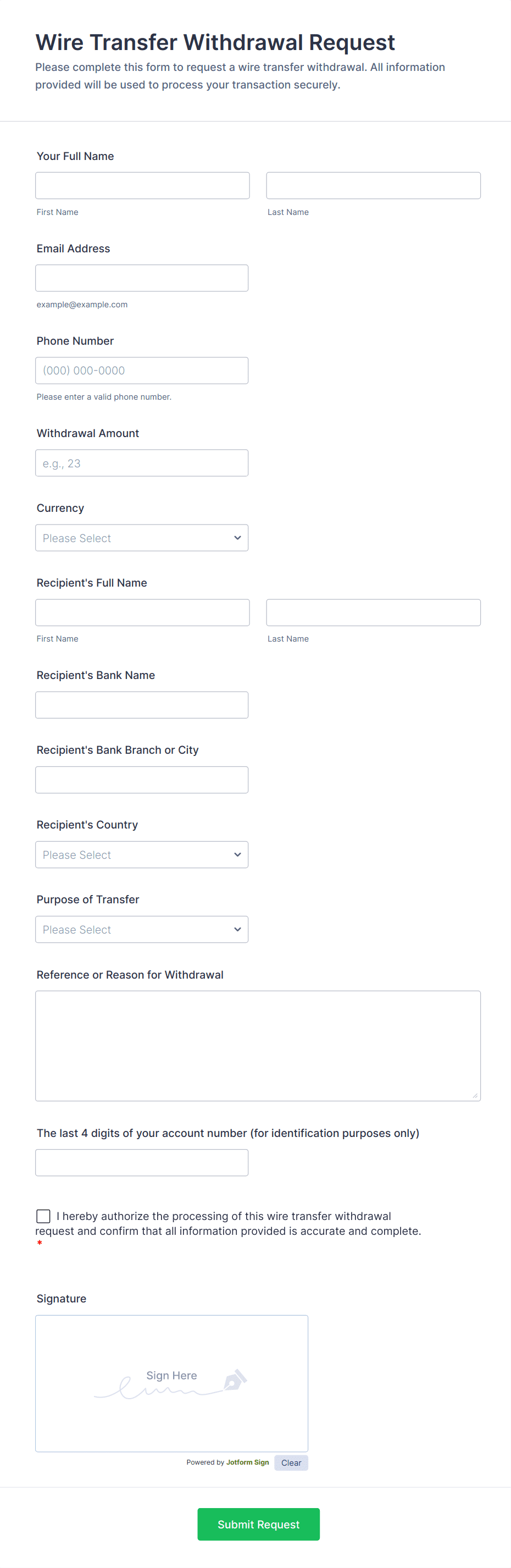Click the Bank Branch or City field
Screen dimensions: 511x1568
point(142,780)
